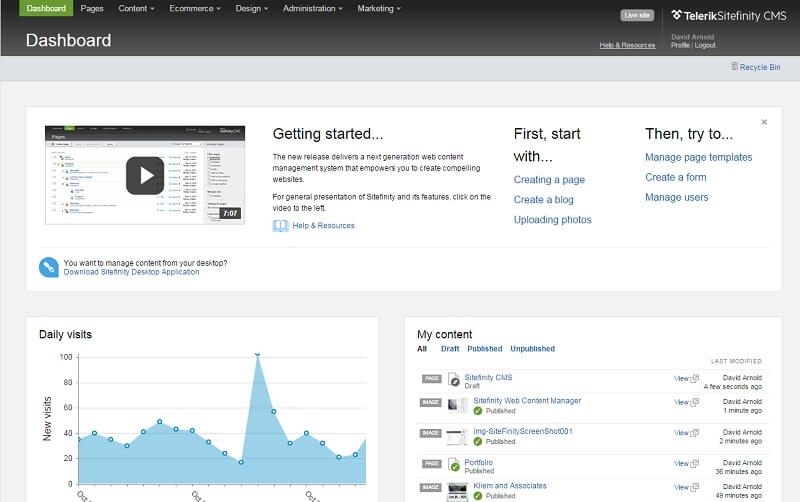Open the Content dropdown menu
This screenshot has height=502, width=800.
[x=136, y=8]
